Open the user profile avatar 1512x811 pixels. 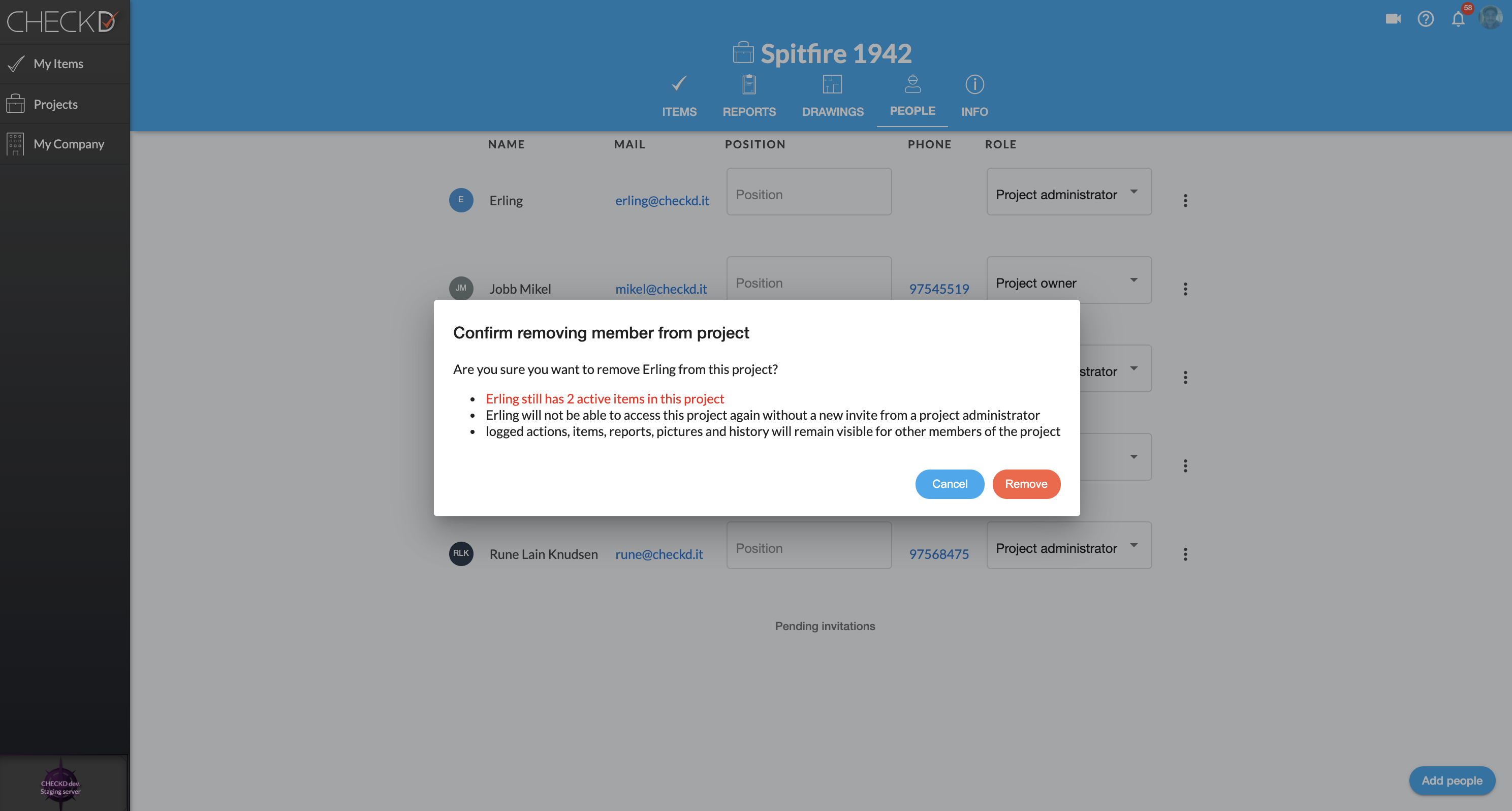pos(1490,18)
